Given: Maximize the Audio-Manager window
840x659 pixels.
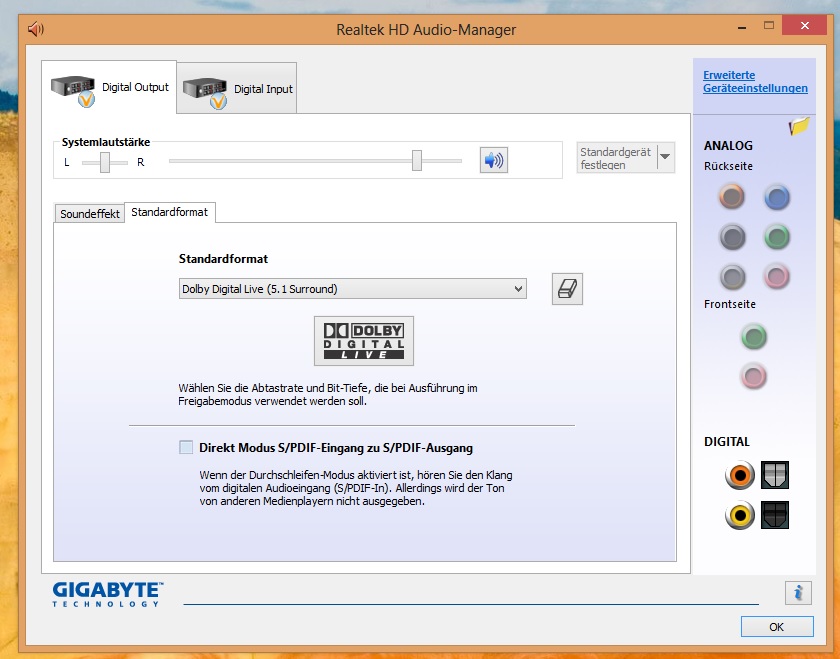Looking at the screenshot, I should (769, 25).
